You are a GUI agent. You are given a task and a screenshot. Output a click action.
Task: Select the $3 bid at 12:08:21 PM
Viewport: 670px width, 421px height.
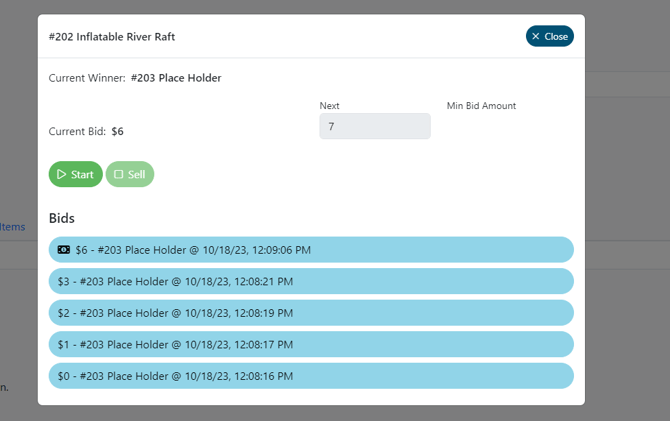tap(310, 281)
